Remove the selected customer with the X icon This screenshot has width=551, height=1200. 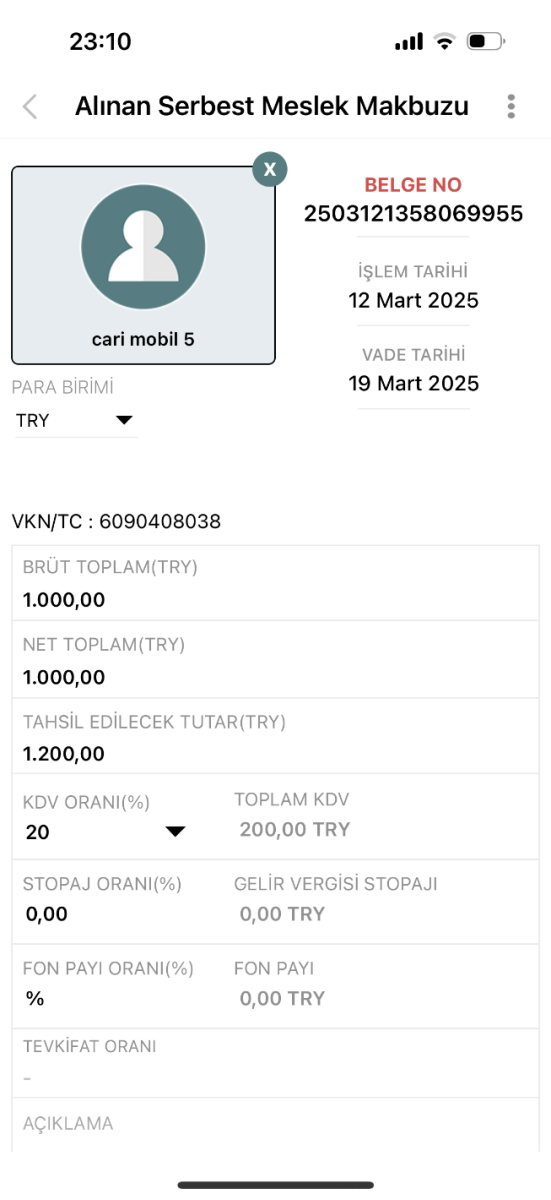[x=270, y=169]
